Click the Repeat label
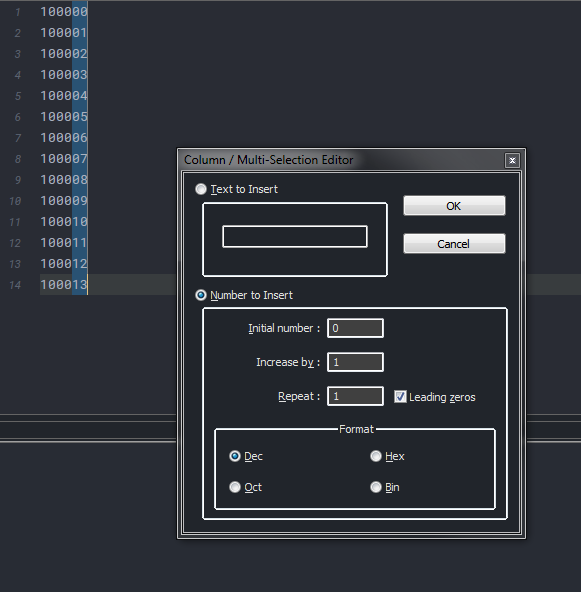This screenshot has width=581, height=592. point(299,396)
